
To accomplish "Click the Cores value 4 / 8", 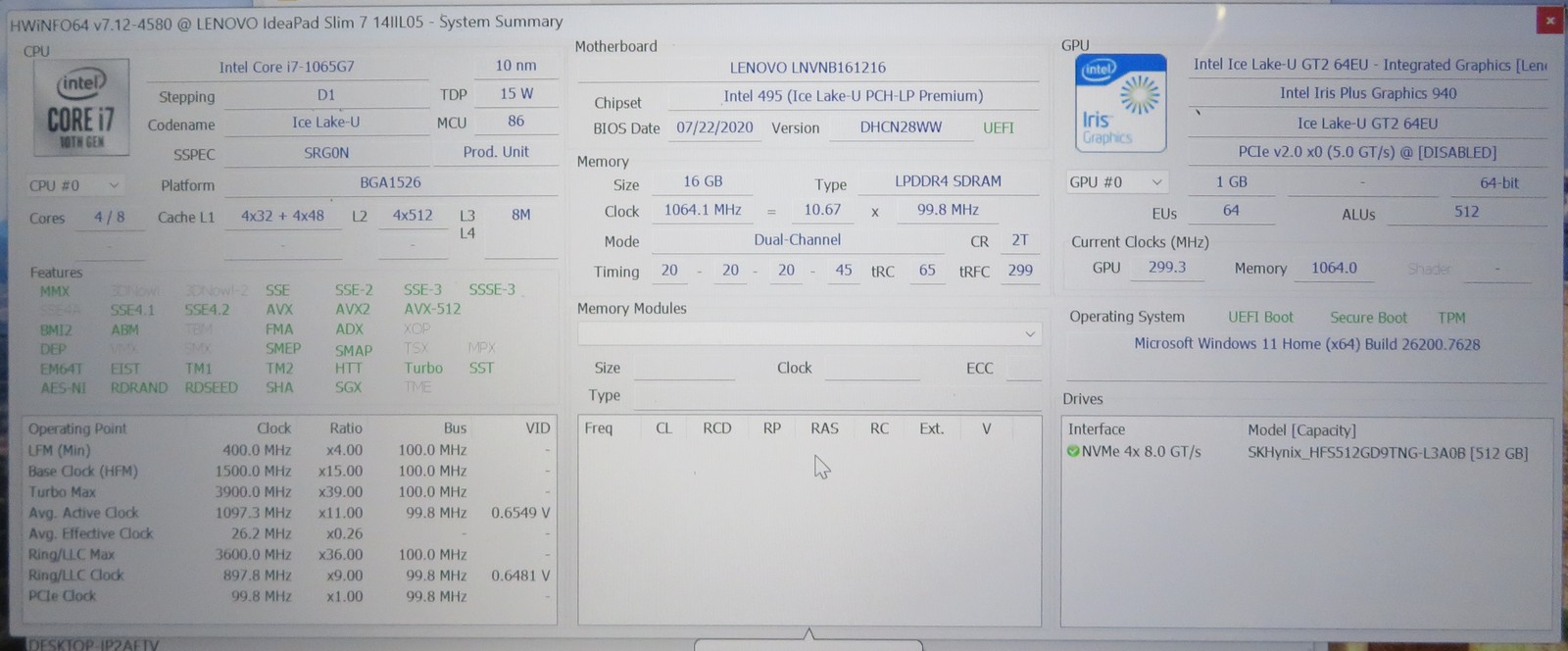I will tap(109, 218).
